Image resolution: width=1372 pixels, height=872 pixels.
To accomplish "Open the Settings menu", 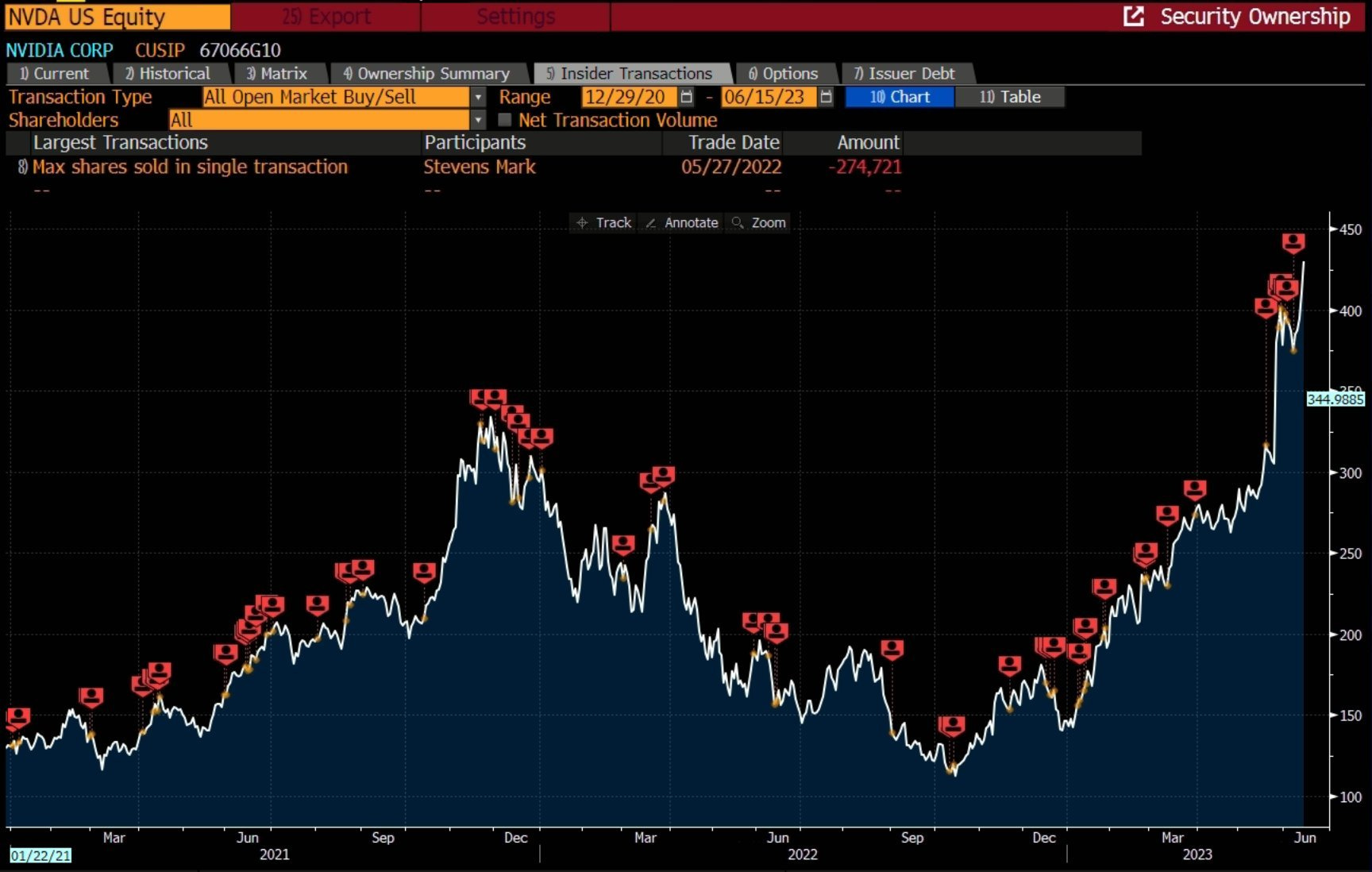I will (516, 16).
